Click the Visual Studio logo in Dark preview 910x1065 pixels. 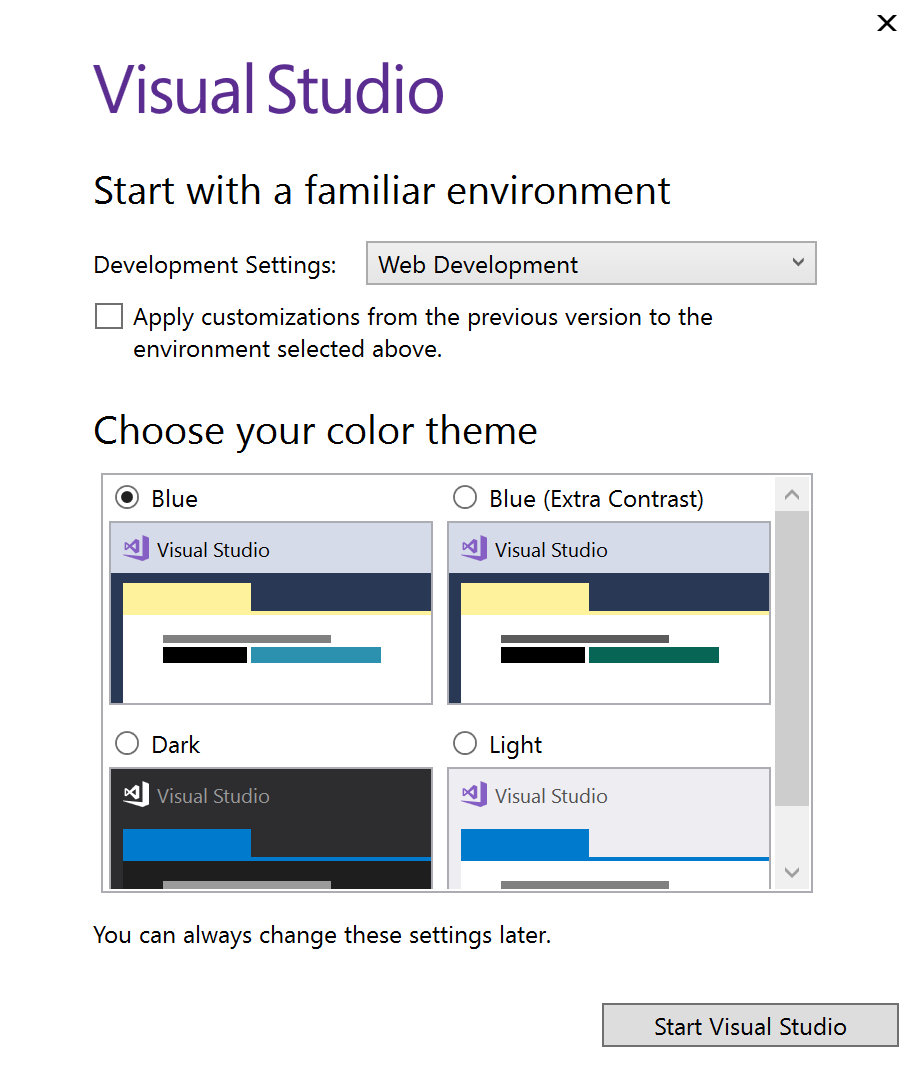coord(136,795)
